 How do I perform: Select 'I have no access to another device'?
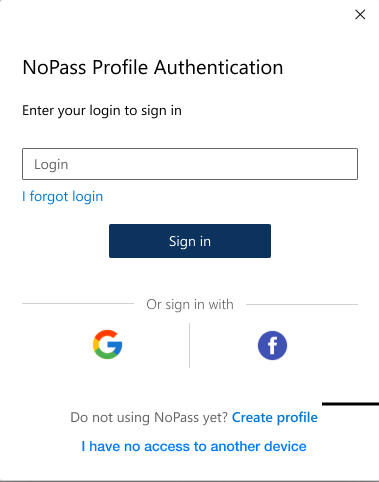194,446
